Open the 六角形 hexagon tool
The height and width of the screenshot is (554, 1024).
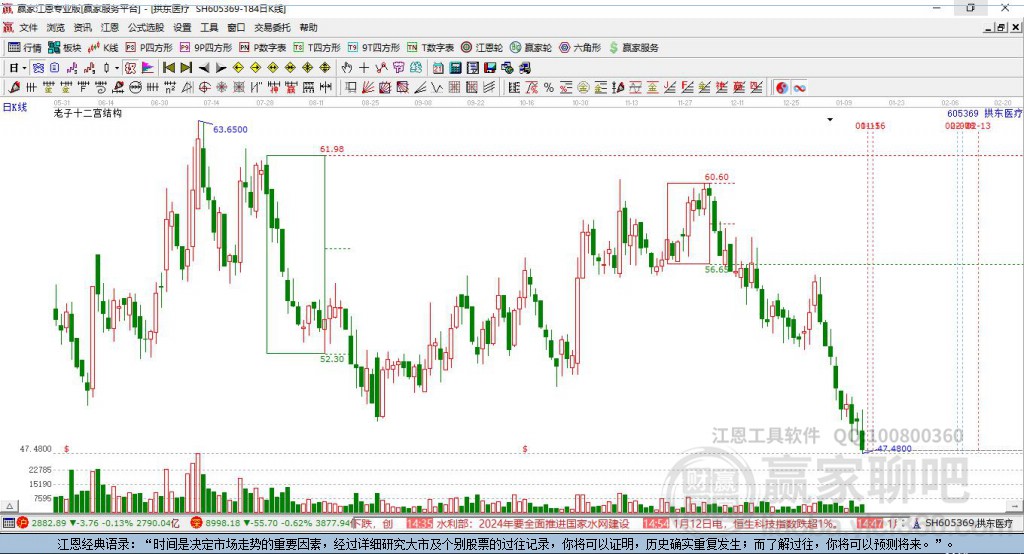click(x=580, y=48)
